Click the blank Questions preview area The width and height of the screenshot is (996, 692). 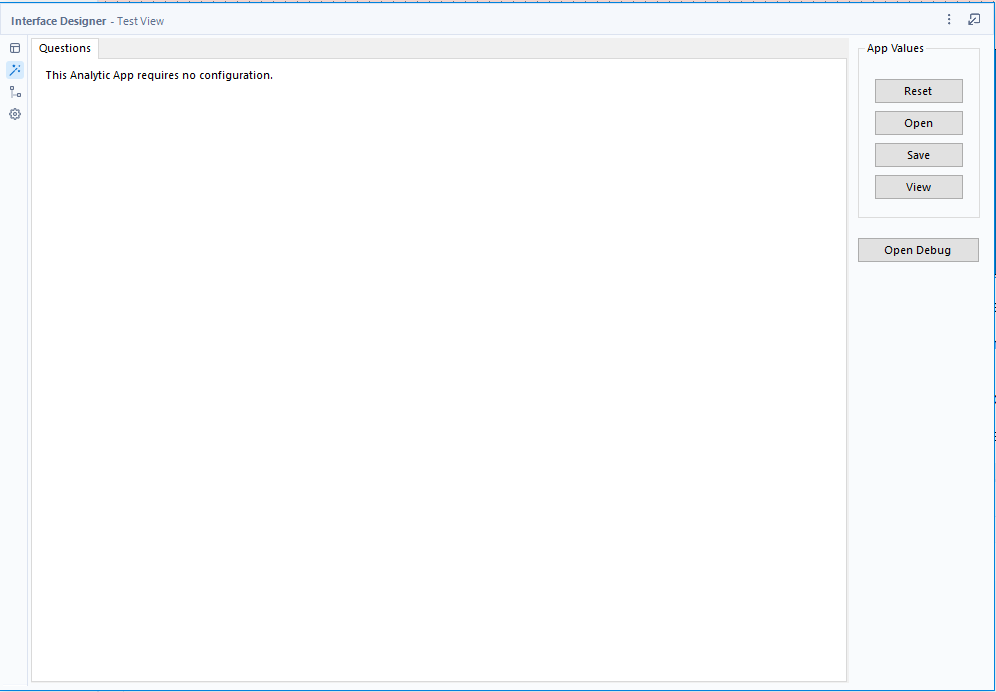point(440,380)
